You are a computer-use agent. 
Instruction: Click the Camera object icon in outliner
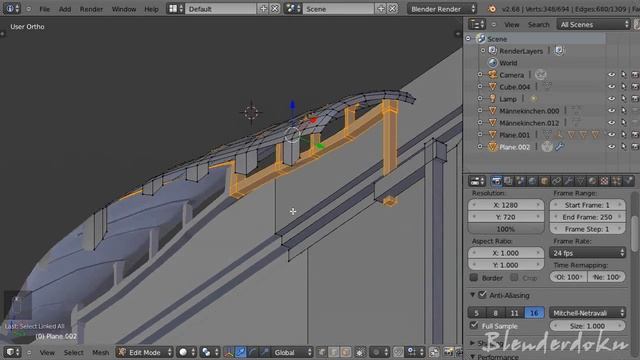[493, 75]
